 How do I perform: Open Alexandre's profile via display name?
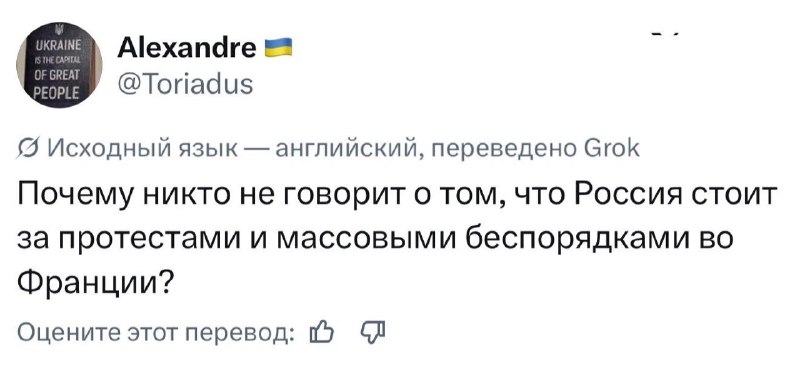click(x=187, y=48)
